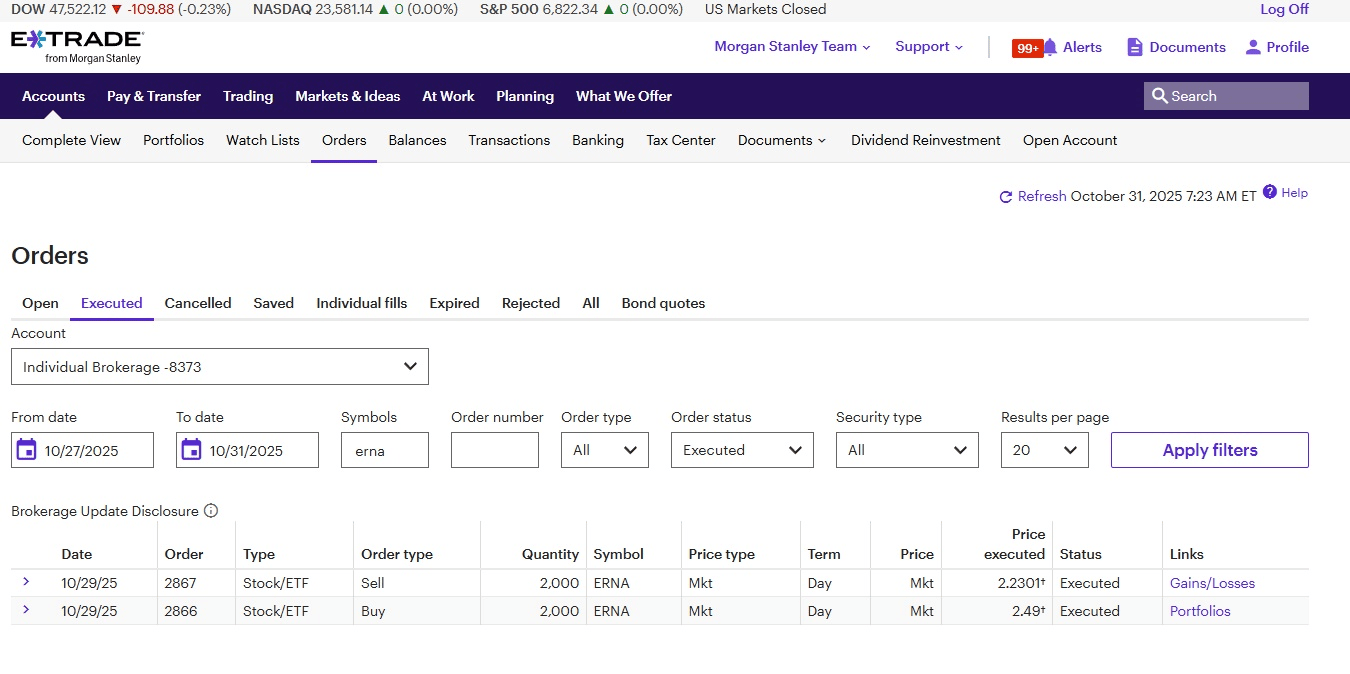Open the Alerts bell icon
The height and width of the screenshot is (674, 1350).
(1050, 47)
